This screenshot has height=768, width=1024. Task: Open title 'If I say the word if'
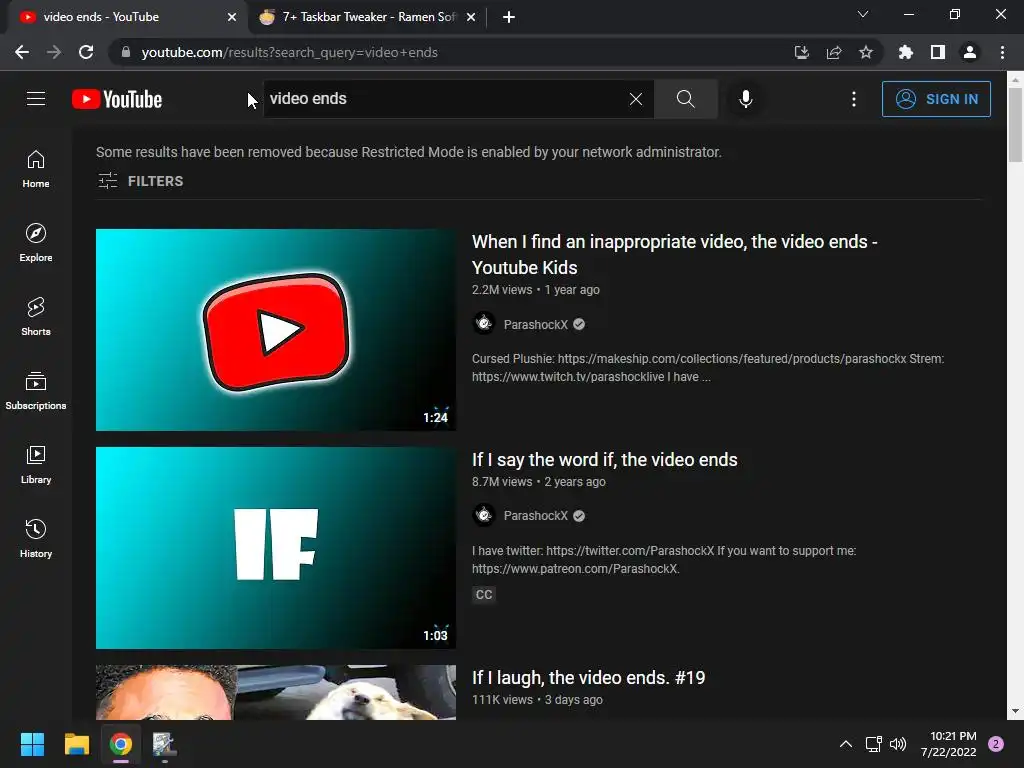tap(605, 460)
